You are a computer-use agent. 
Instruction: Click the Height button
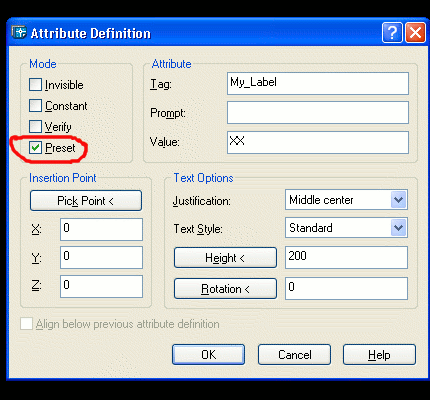pyautogui.click(x=225, y=258)
